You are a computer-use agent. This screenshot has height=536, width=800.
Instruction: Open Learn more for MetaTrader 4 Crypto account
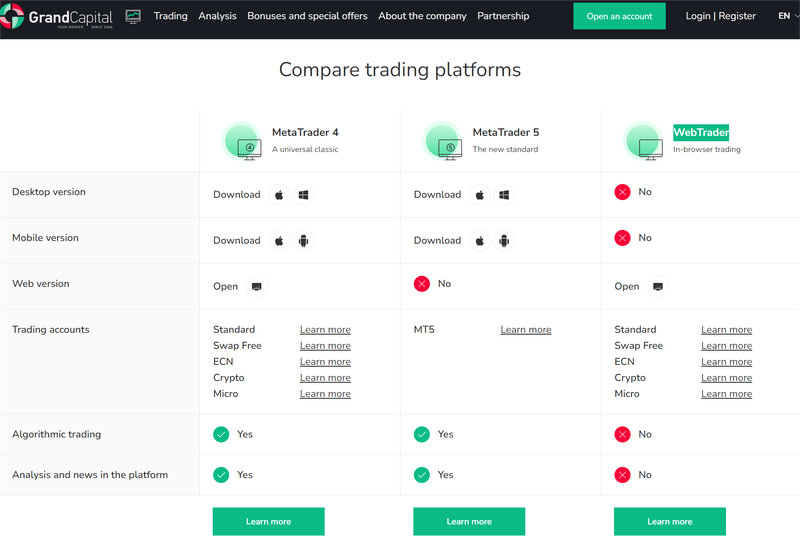325,378
